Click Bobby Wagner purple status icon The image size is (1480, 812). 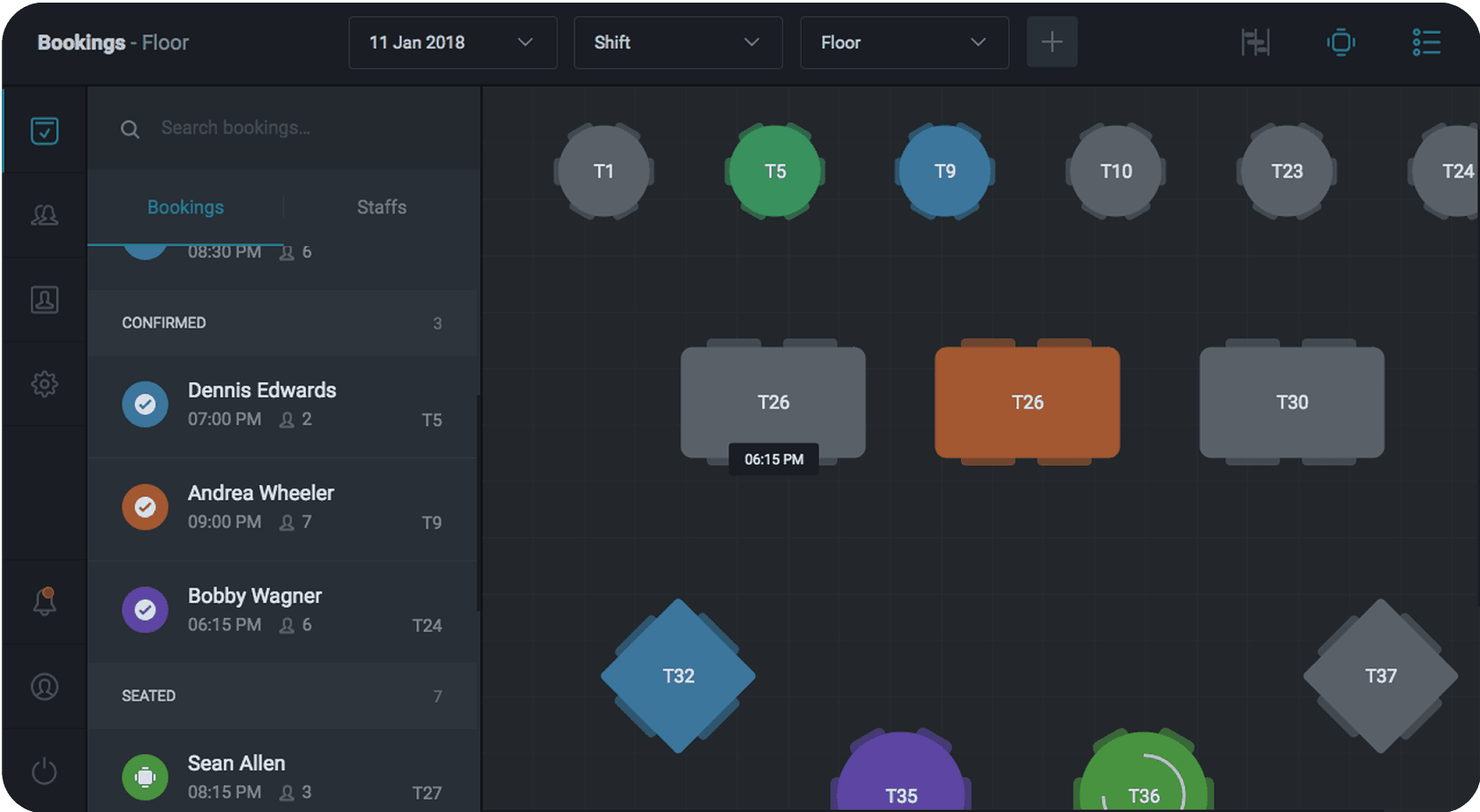tap(145, 610)
